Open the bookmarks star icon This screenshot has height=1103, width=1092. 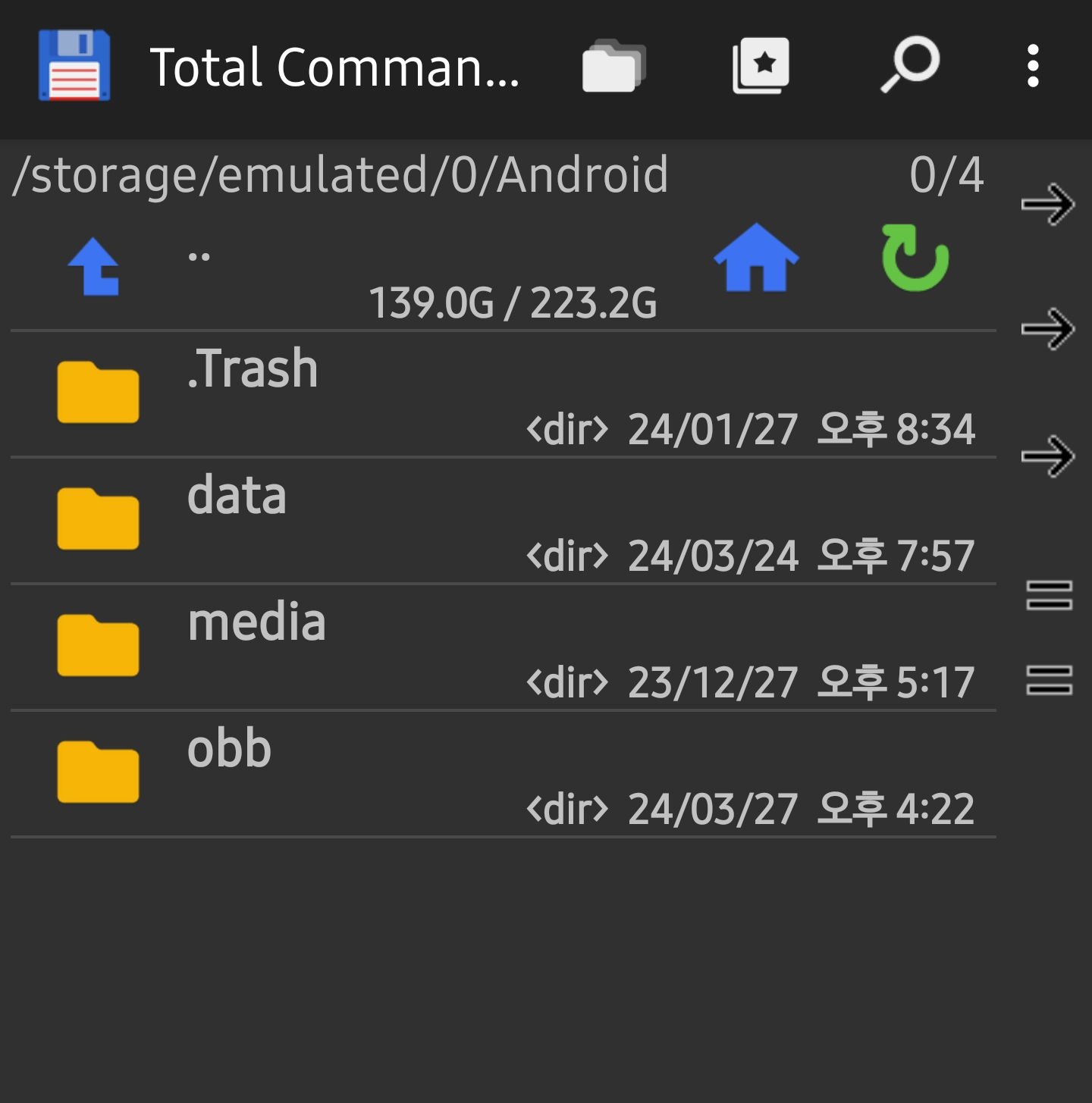point(761,66)
